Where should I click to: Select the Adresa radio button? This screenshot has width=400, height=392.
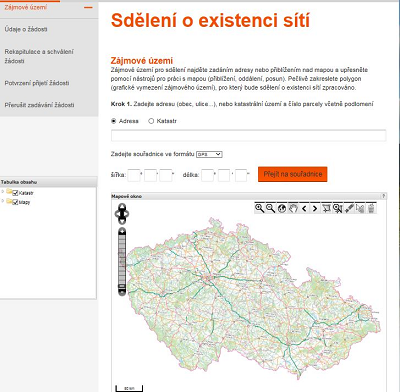click(x=114, y=121)
